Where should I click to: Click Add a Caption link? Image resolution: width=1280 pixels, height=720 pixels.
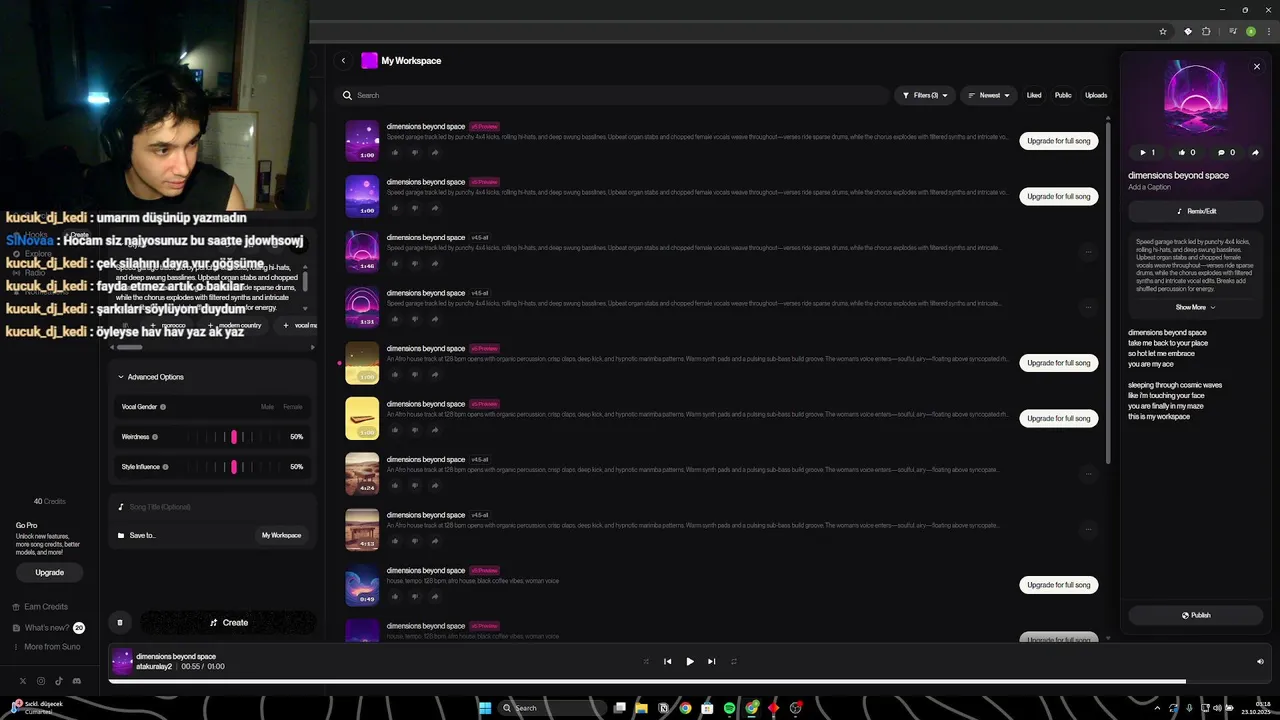1149,187
